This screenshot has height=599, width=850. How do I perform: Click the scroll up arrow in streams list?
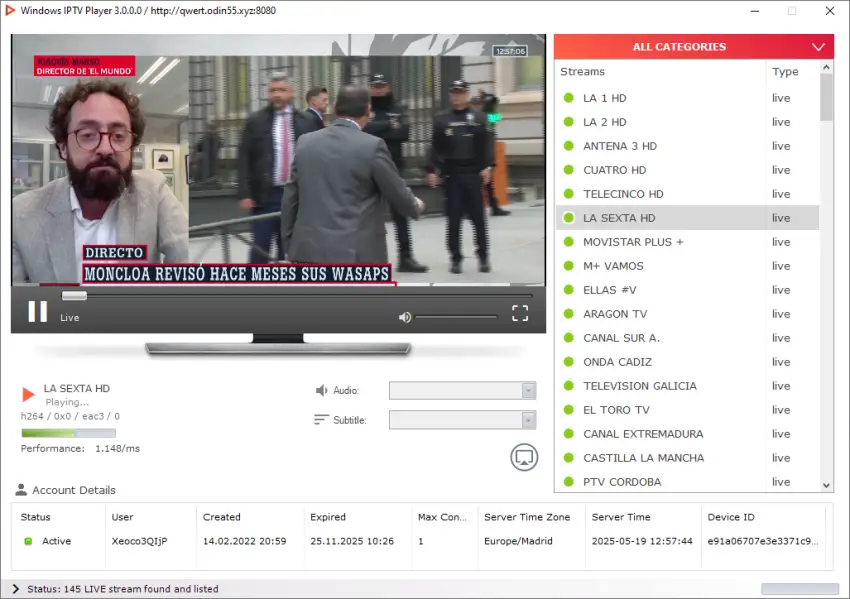(x=826, y=67)
